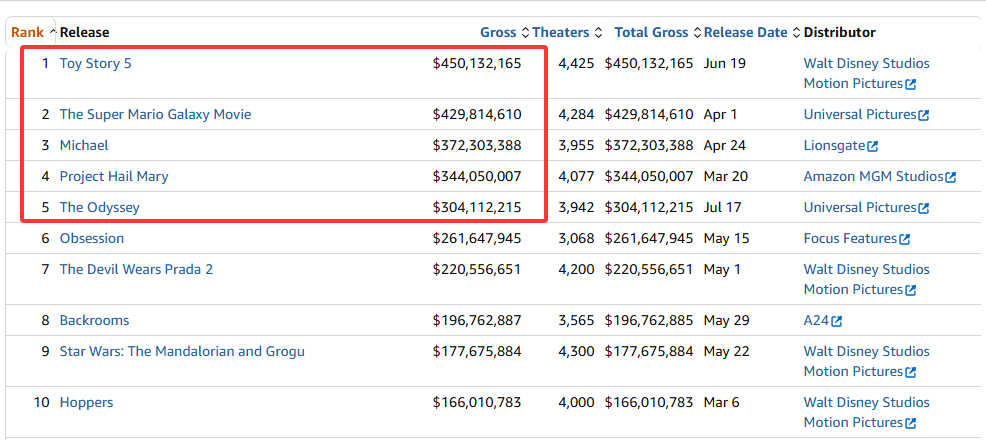This screenshot has height=440, width=986.
Task: Select theater count 4,000
Action: point(576,402)
